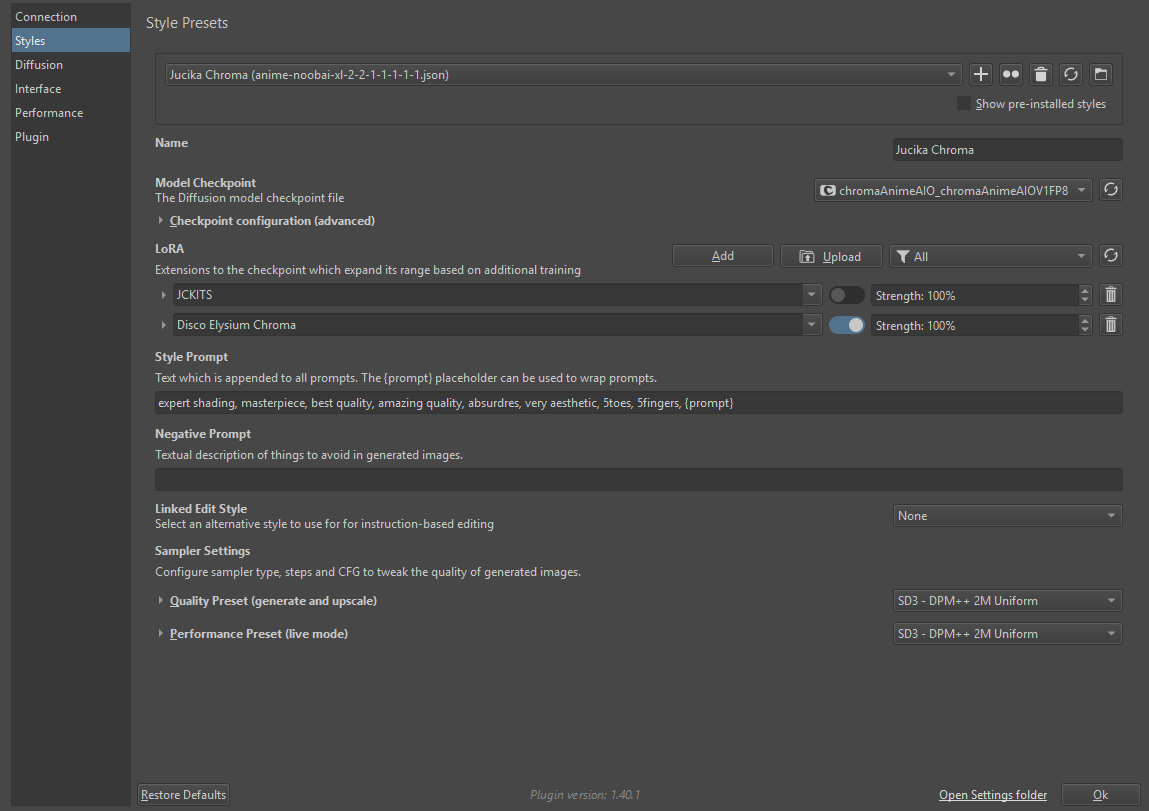
Task: Refresh the style presets list
Action: 1071,74
